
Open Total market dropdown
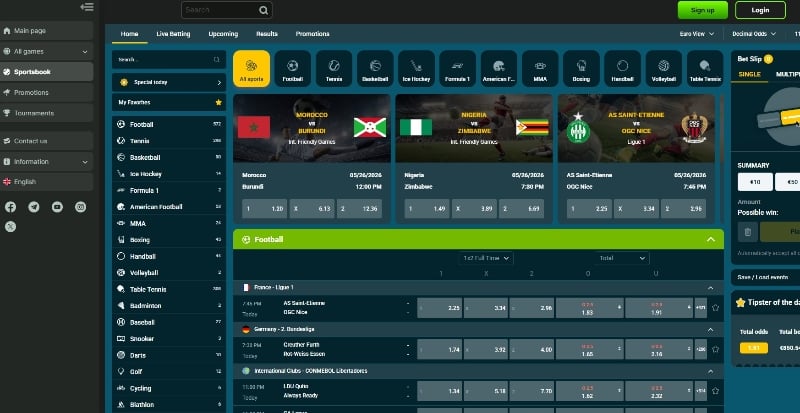[x=621, y=258]
